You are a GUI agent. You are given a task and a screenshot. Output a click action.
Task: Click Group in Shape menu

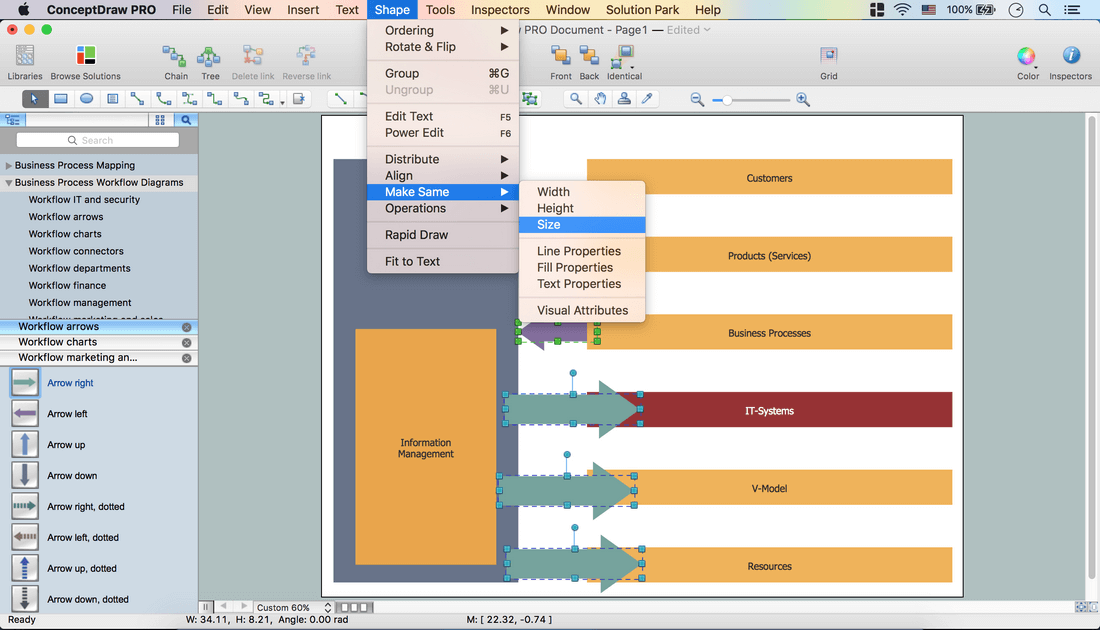(443, 73)
